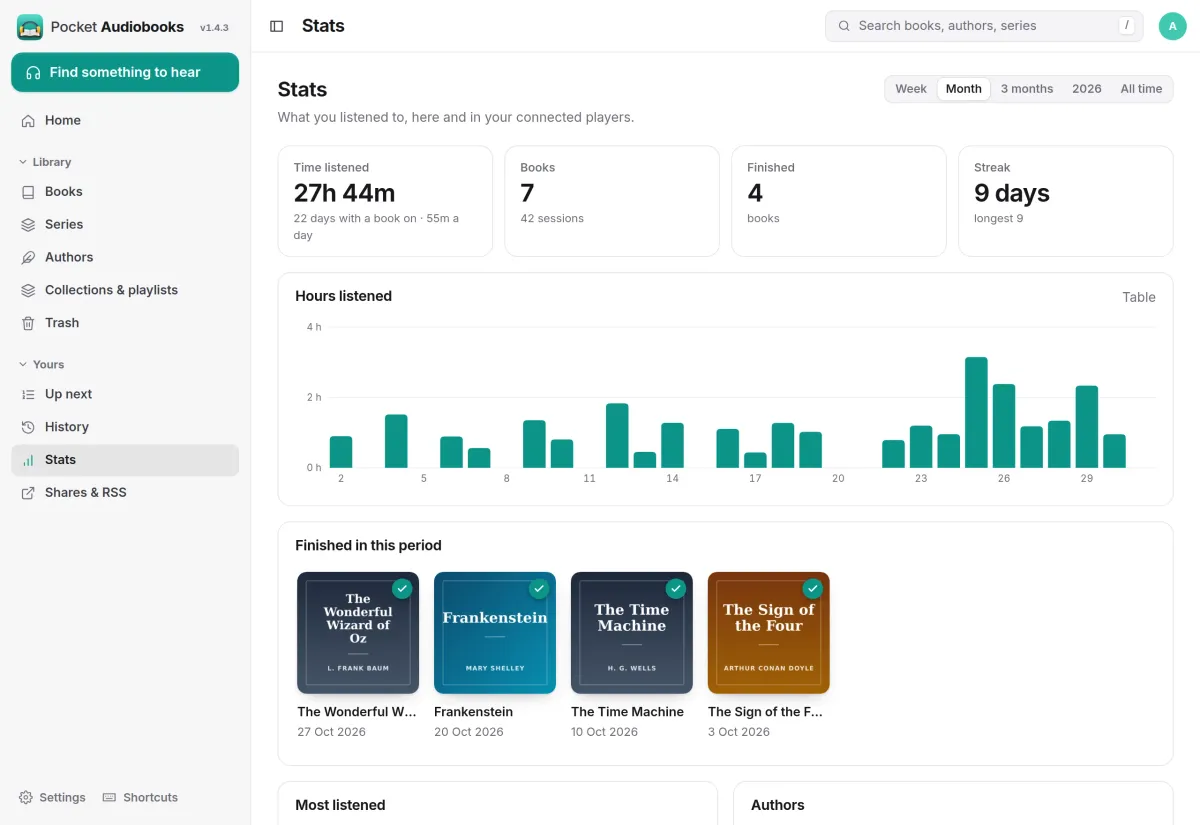The width and height of the screenshot is (1200, 825).
Task: Open the Frankenstein cover thumbnail
Action: (x=495, y=633)
